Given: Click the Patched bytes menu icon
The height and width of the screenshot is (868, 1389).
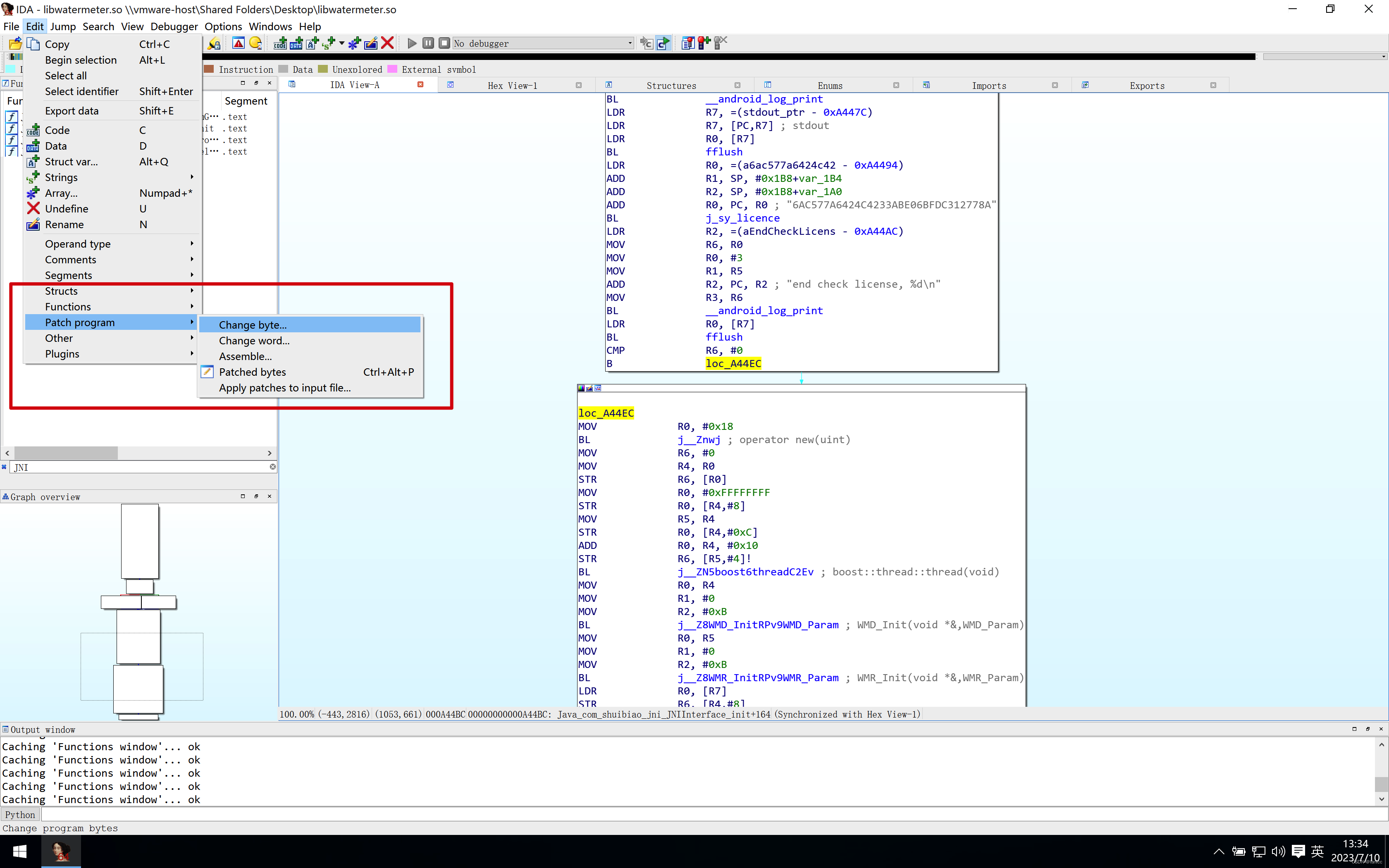Looking at the screenshot, I should pyautogui.click(x=207, y=372).
